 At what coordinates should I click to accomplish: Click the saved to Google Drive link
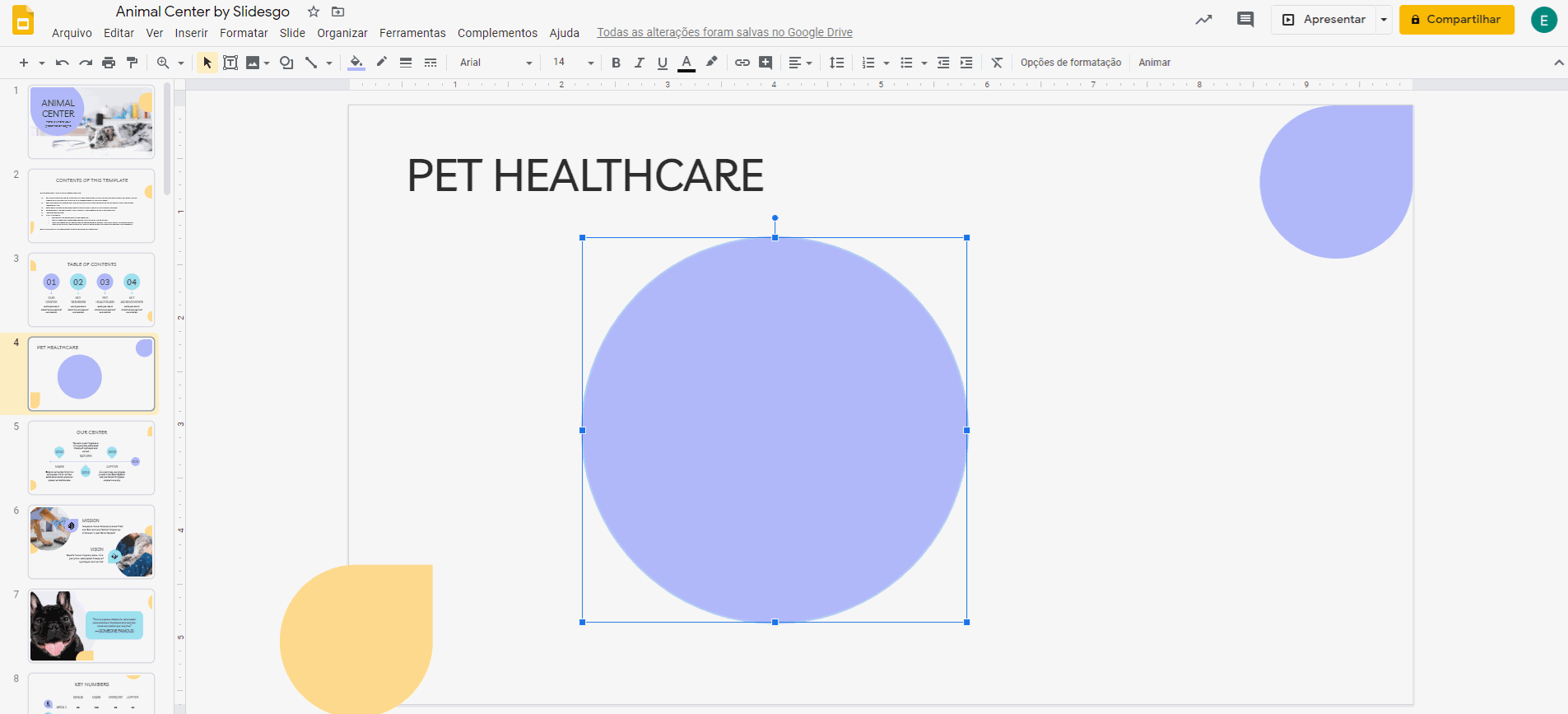pyautogui.click(x=724, y=32)
